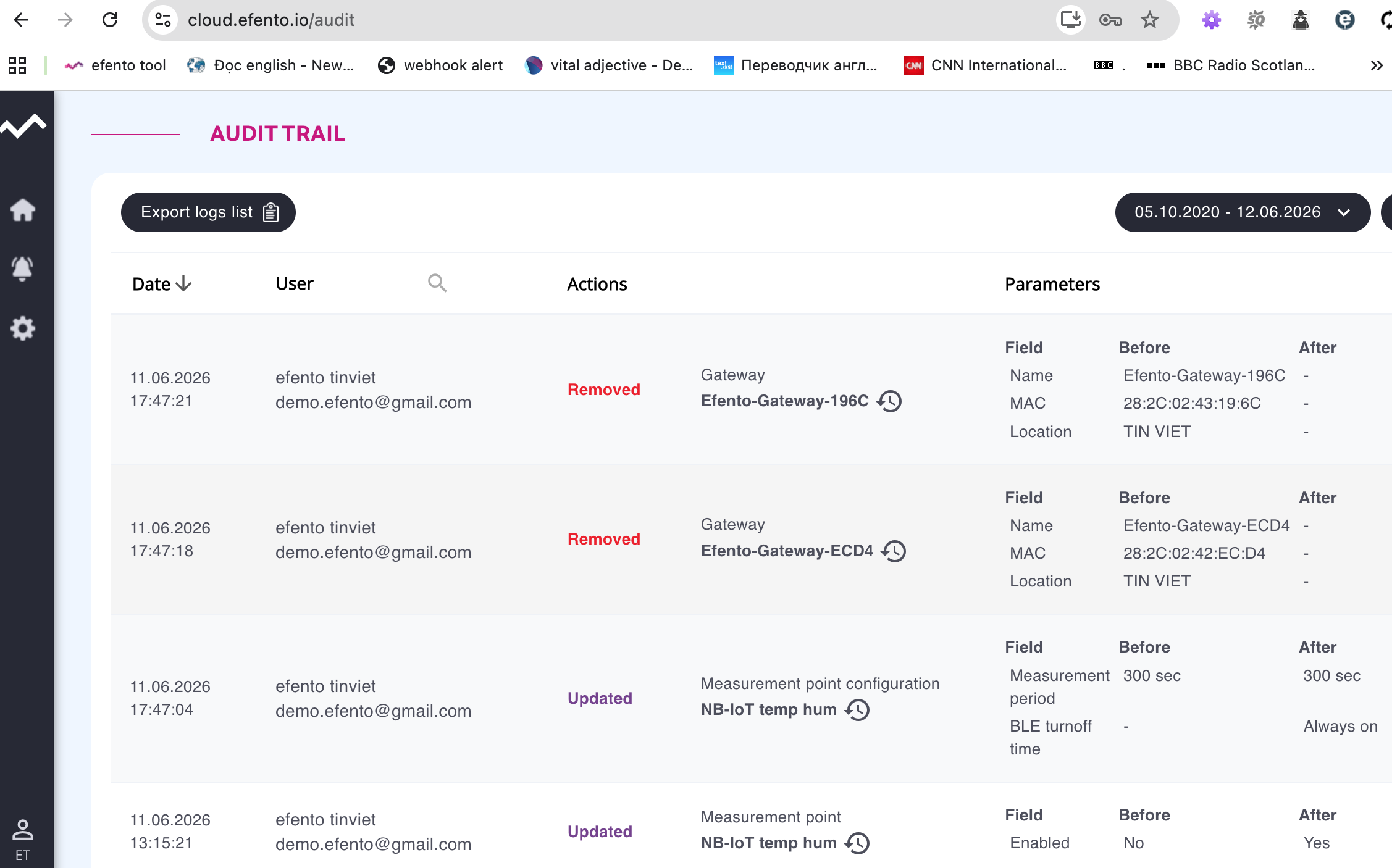1392x868 pixels.
Task: Click NB-IoT temp hum in the 17:47:04 row
Action: click(x=769, y=710)
